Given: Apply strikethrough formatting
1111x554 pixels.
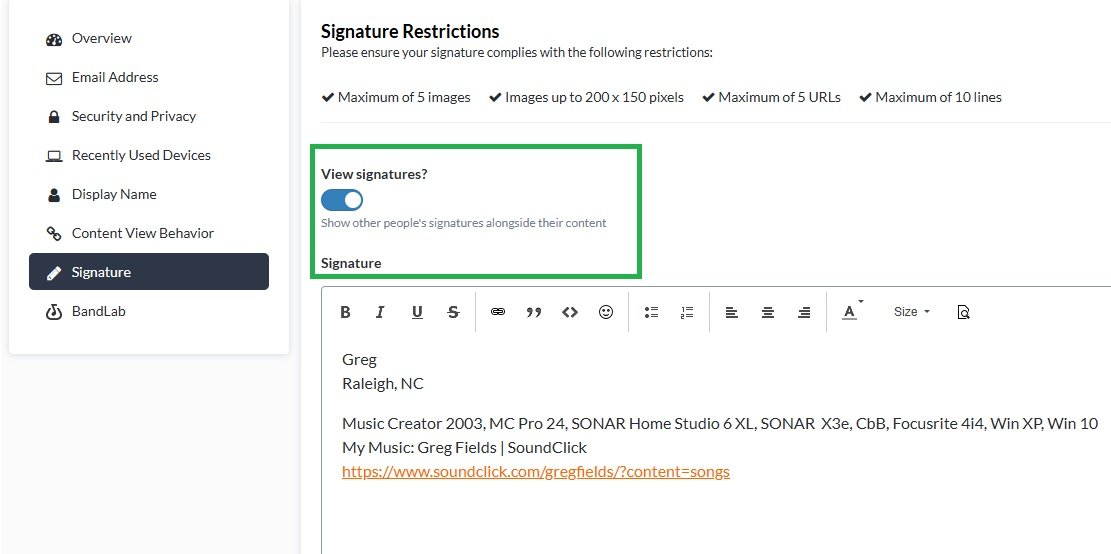Looking at the screenshot, I should pyautogui.click(x=453, y=312).
